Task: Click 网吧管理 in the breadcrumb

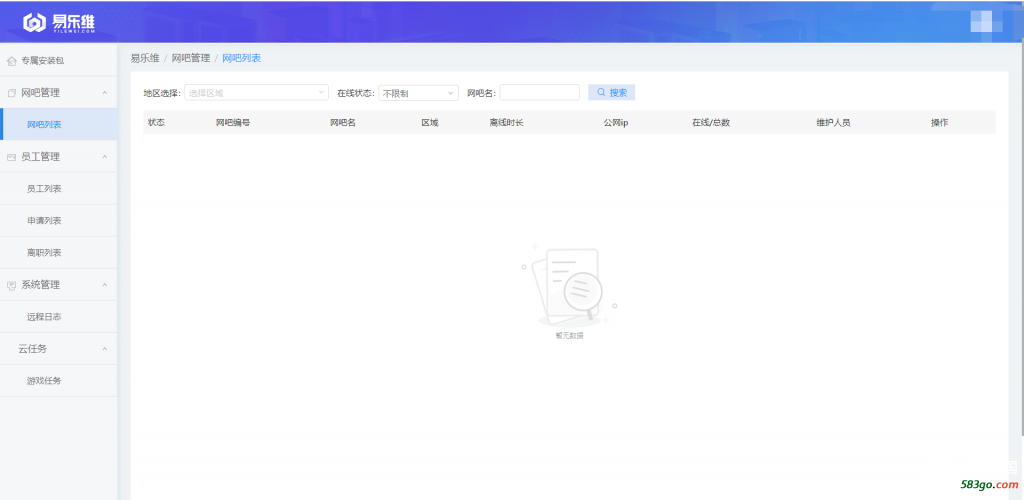Action: pos(191,59)
